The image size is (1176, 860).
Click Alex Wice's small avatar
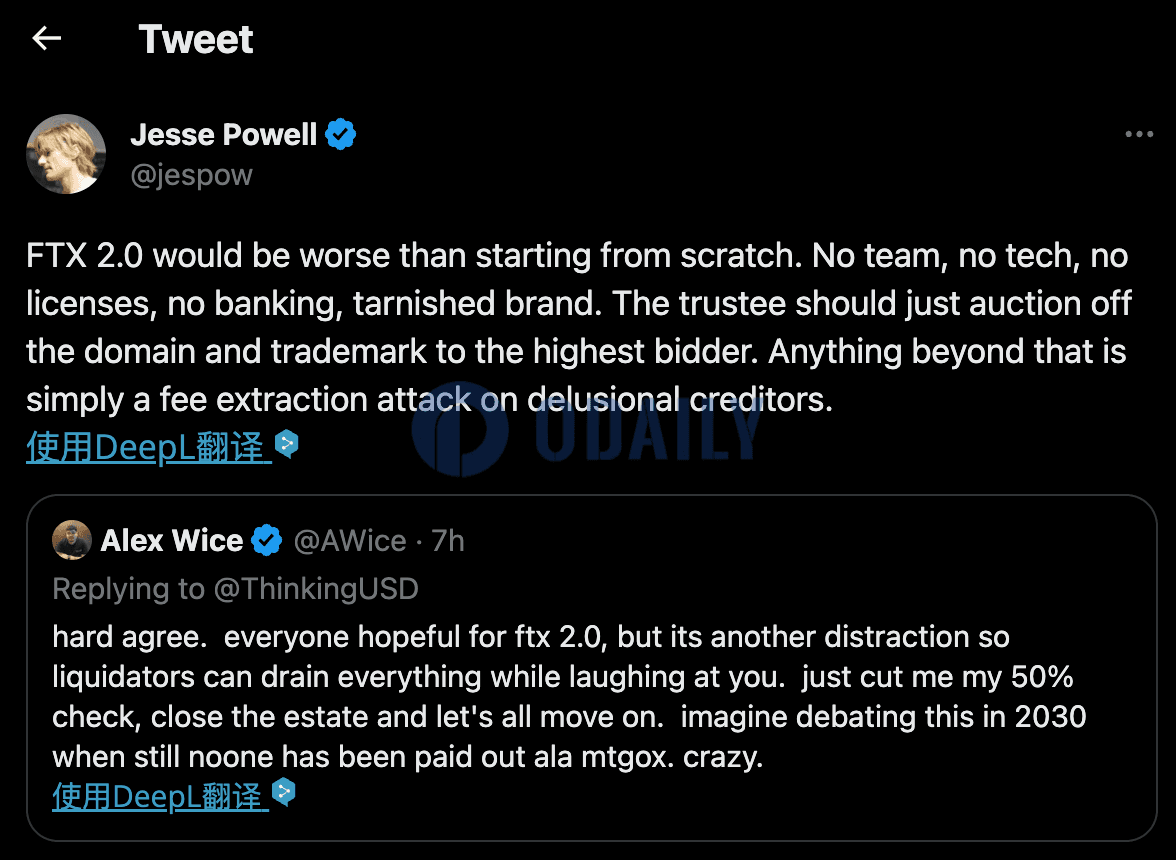[72, 540]
